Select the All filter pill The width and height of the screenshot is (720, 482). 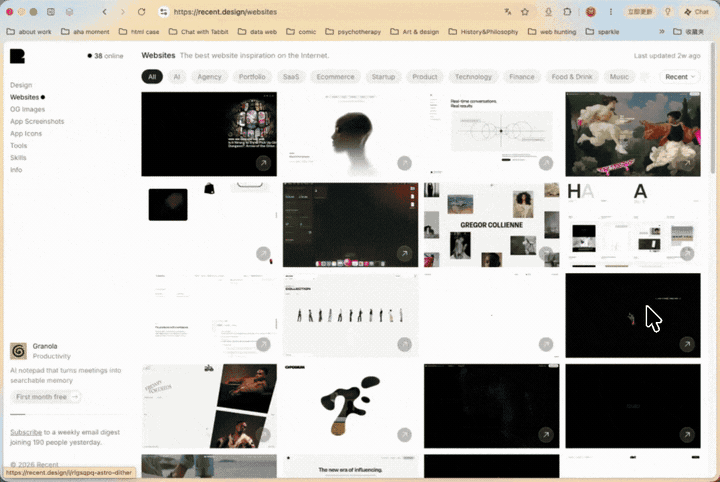(152, 77)
